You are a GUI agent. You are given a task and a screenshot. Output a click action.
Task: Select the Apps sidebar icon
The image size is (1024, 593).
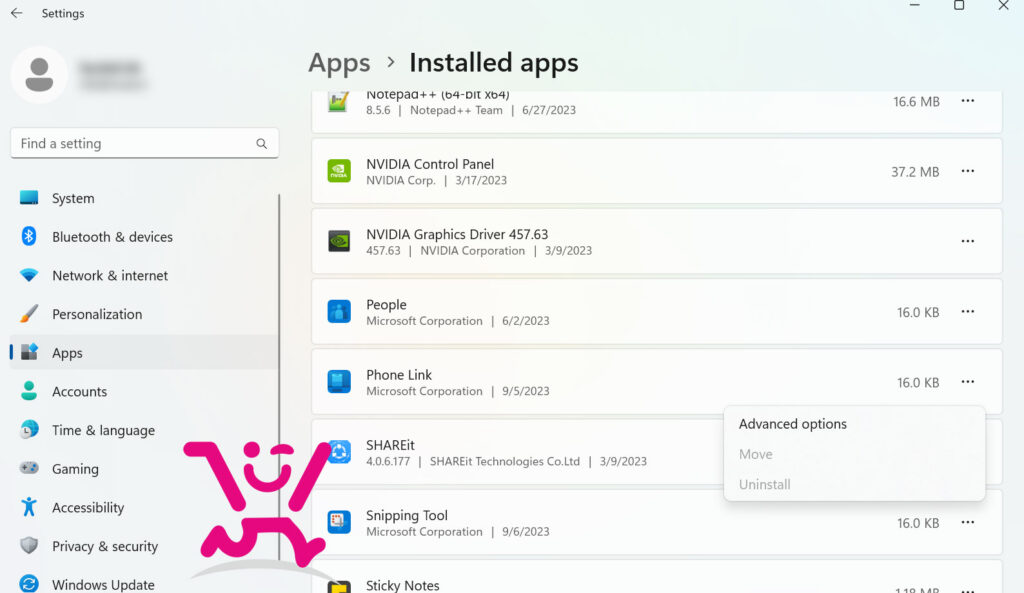pyautogui.click(x=29, y=352)
